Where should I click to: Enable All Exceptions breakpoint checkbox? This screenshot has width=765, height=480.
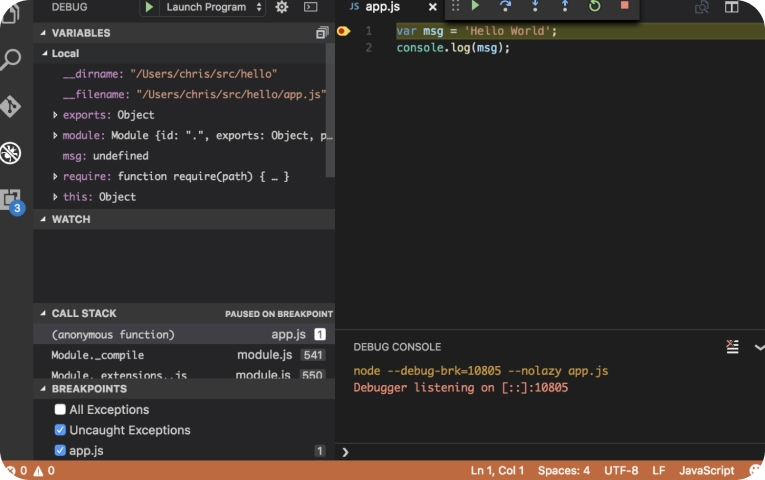click(60, 409)
